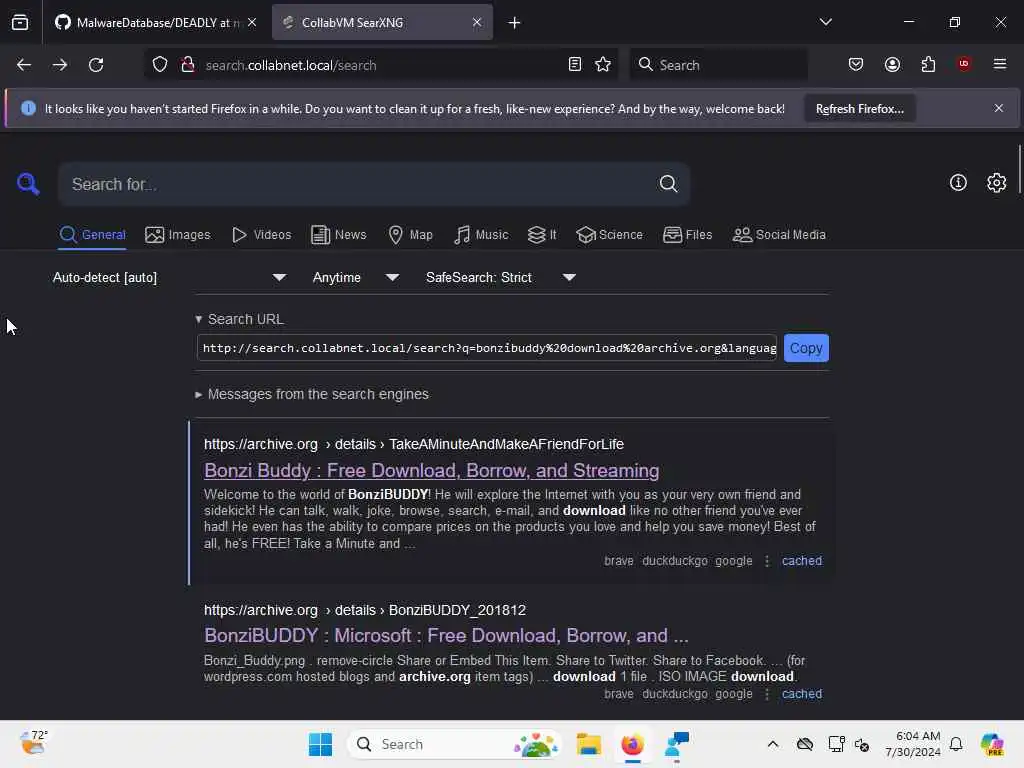Image resolution: width=1024 pixels, height=768 pixels.
Task: Open the Anytime time range dropdown
Action: 355,278
